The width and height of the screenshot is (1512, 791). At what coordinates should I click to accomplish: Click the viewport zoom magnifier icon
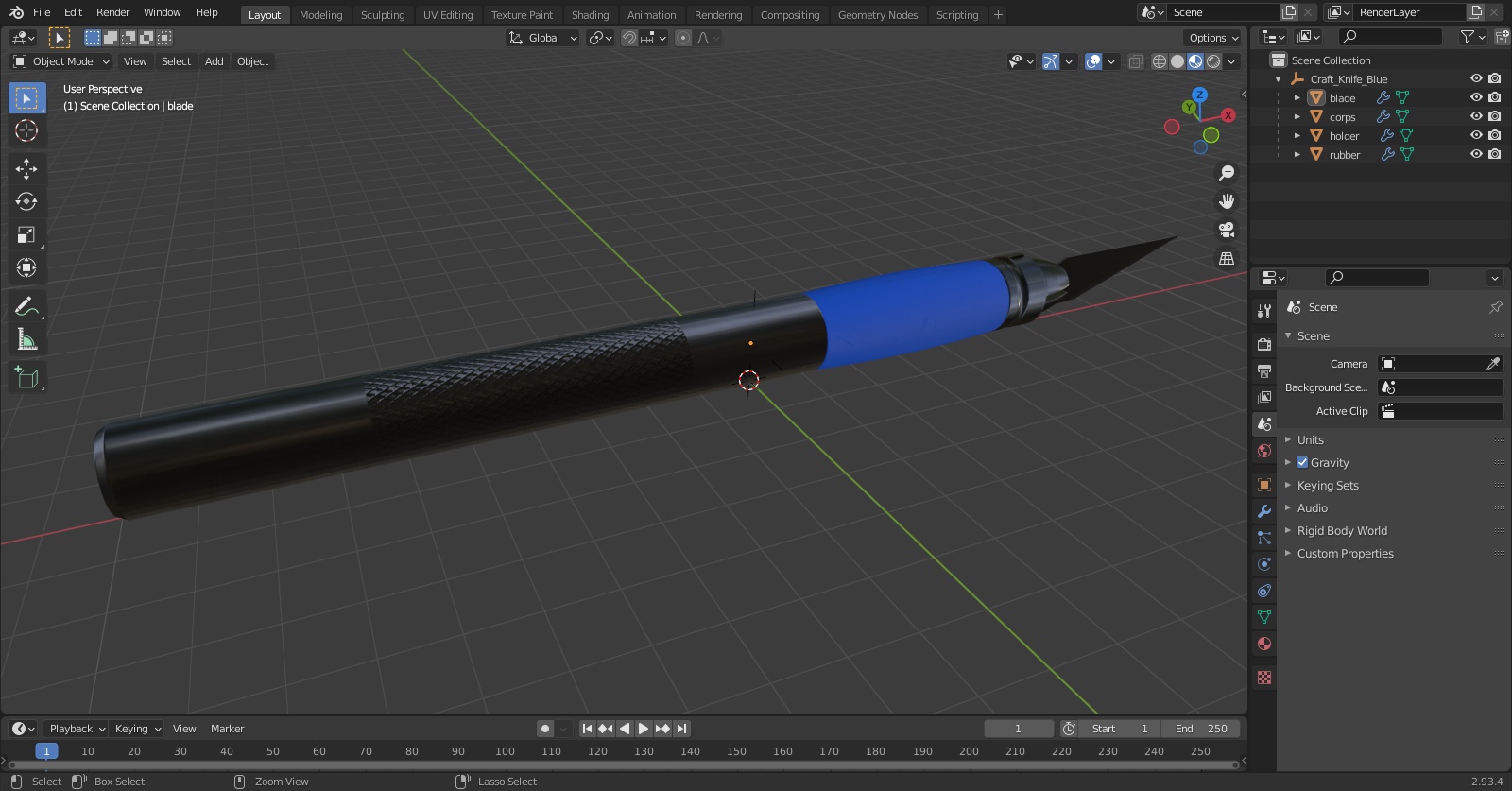tap(1227, 173)
